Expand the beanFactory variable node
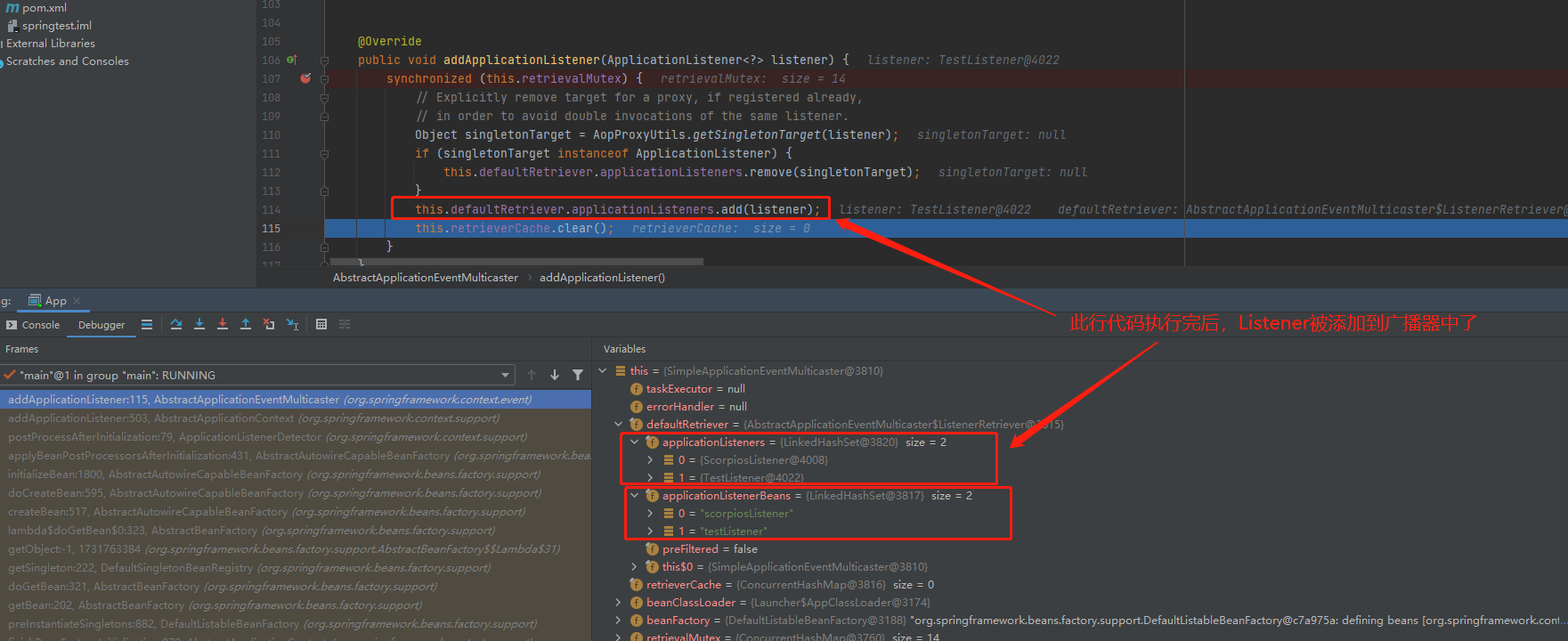1568x641 pixels. click(x=619, y=621)
